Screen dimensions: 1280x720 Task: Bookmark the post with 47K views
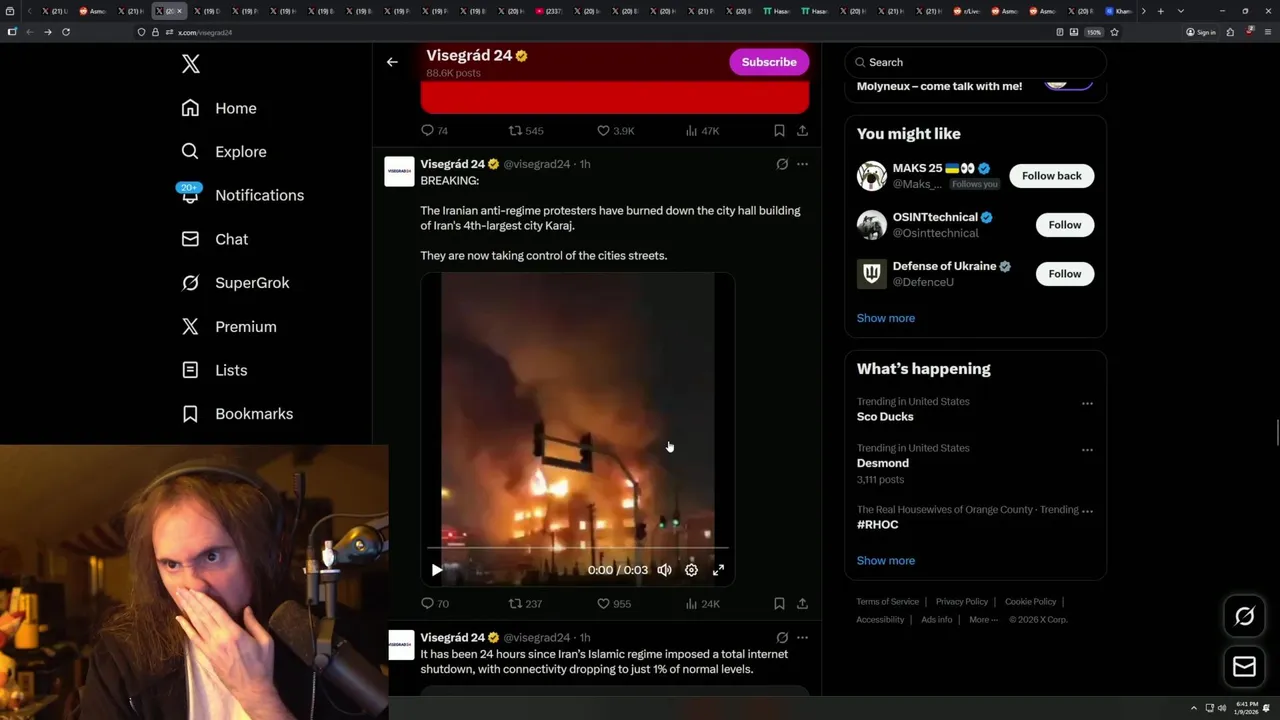click(779, 131)
